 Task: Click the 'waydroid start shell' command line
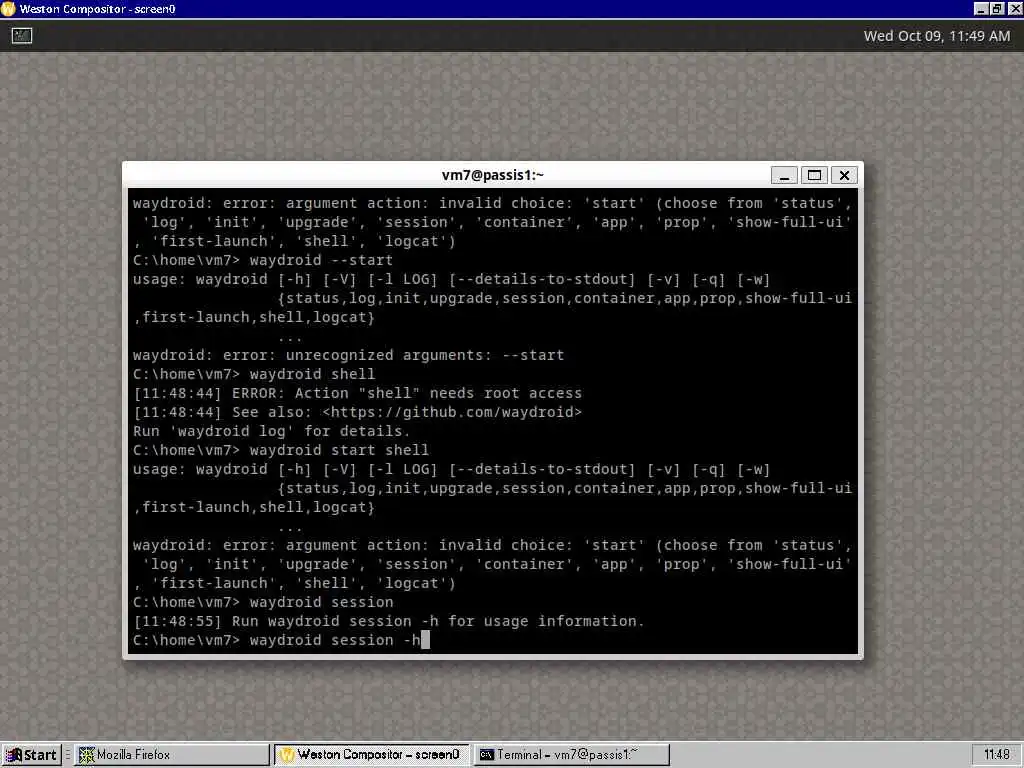[x=281, y=450]
